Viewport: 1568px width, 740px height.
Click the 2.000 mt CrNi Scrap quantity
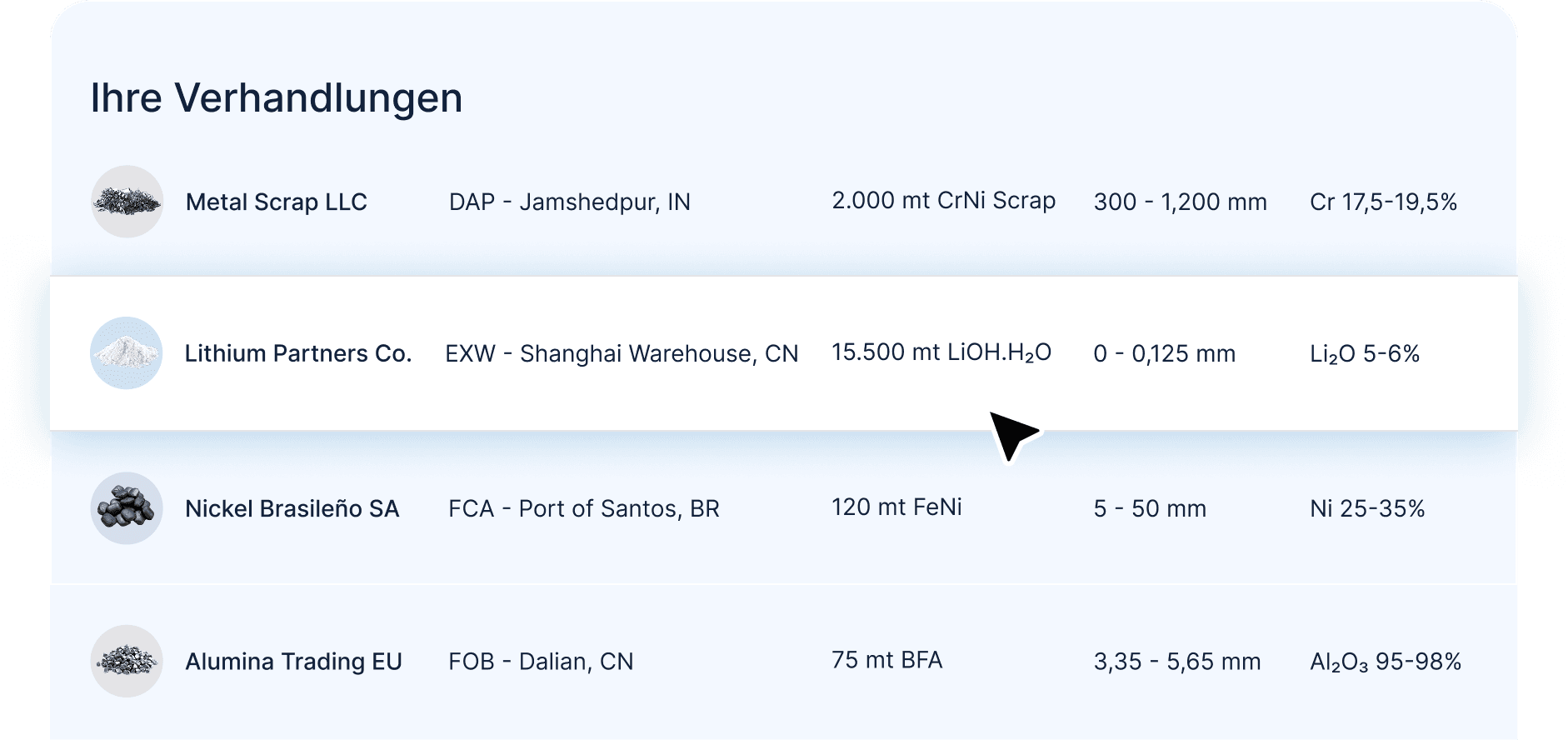pos(943,201)
